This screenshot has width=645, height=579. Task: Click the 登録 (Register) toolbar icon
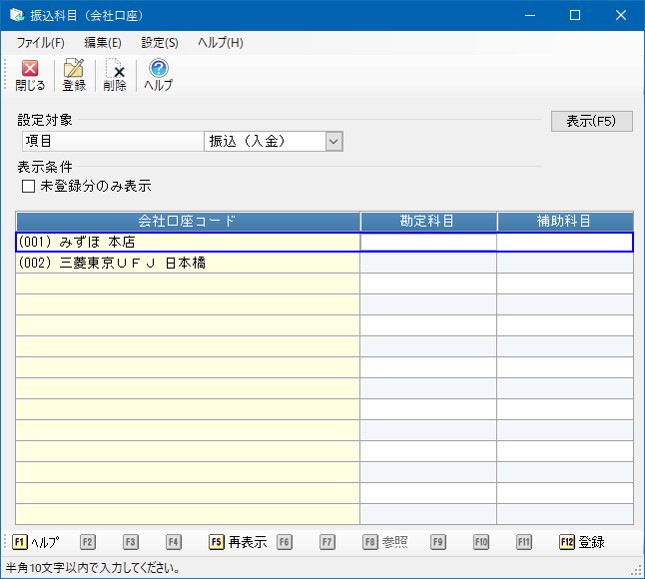73,75
